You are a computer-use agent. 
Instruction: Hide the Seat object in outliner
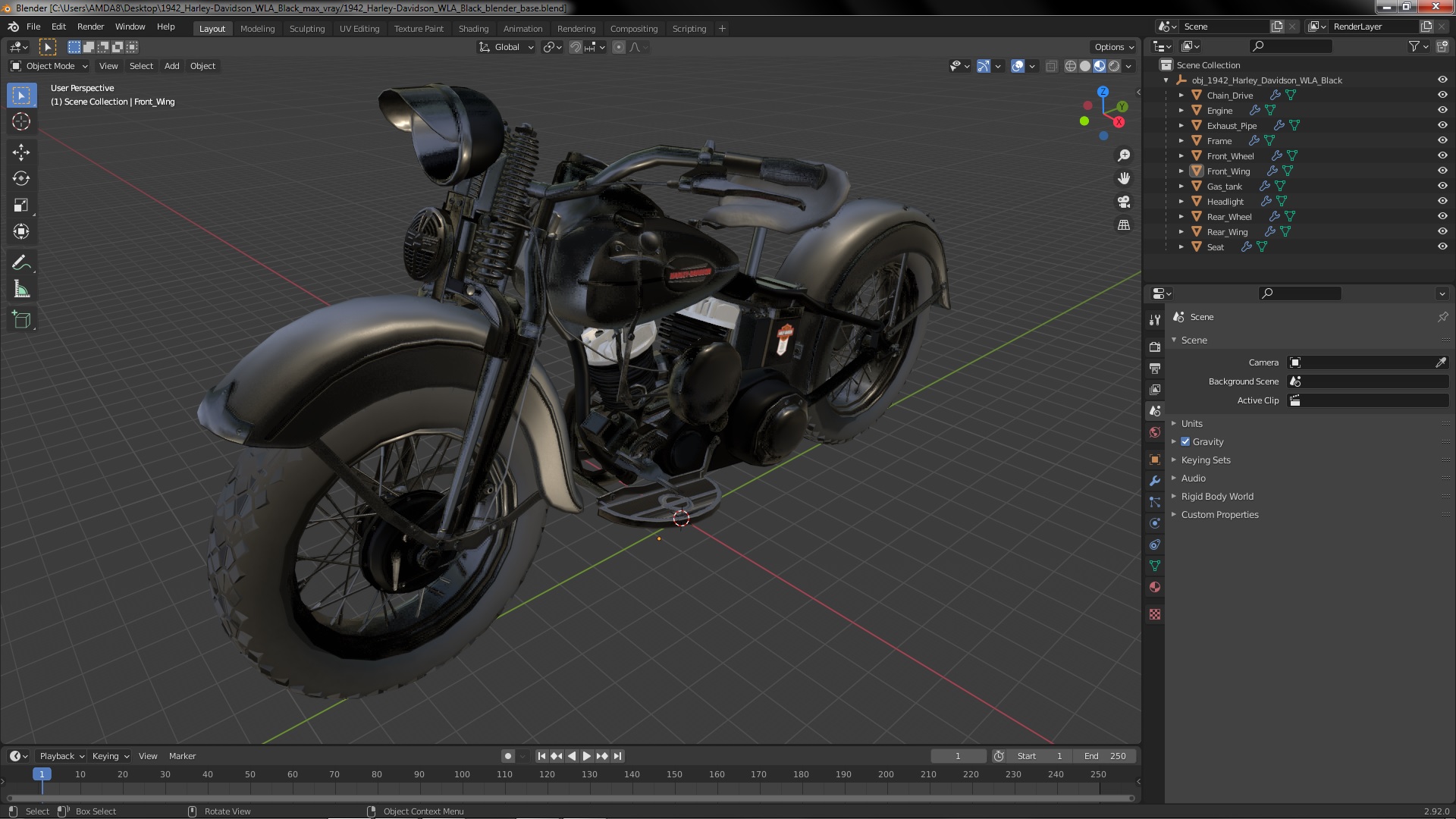[x=1442, y=246]
